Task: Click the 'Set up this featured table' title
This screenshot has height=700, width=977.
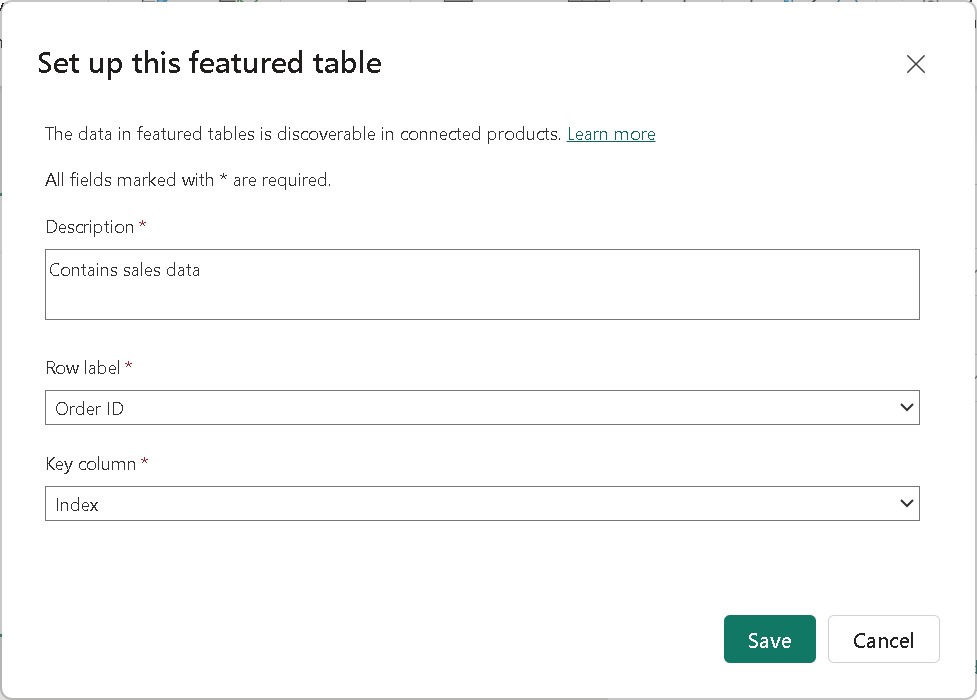Action: [x=209, y=63]
